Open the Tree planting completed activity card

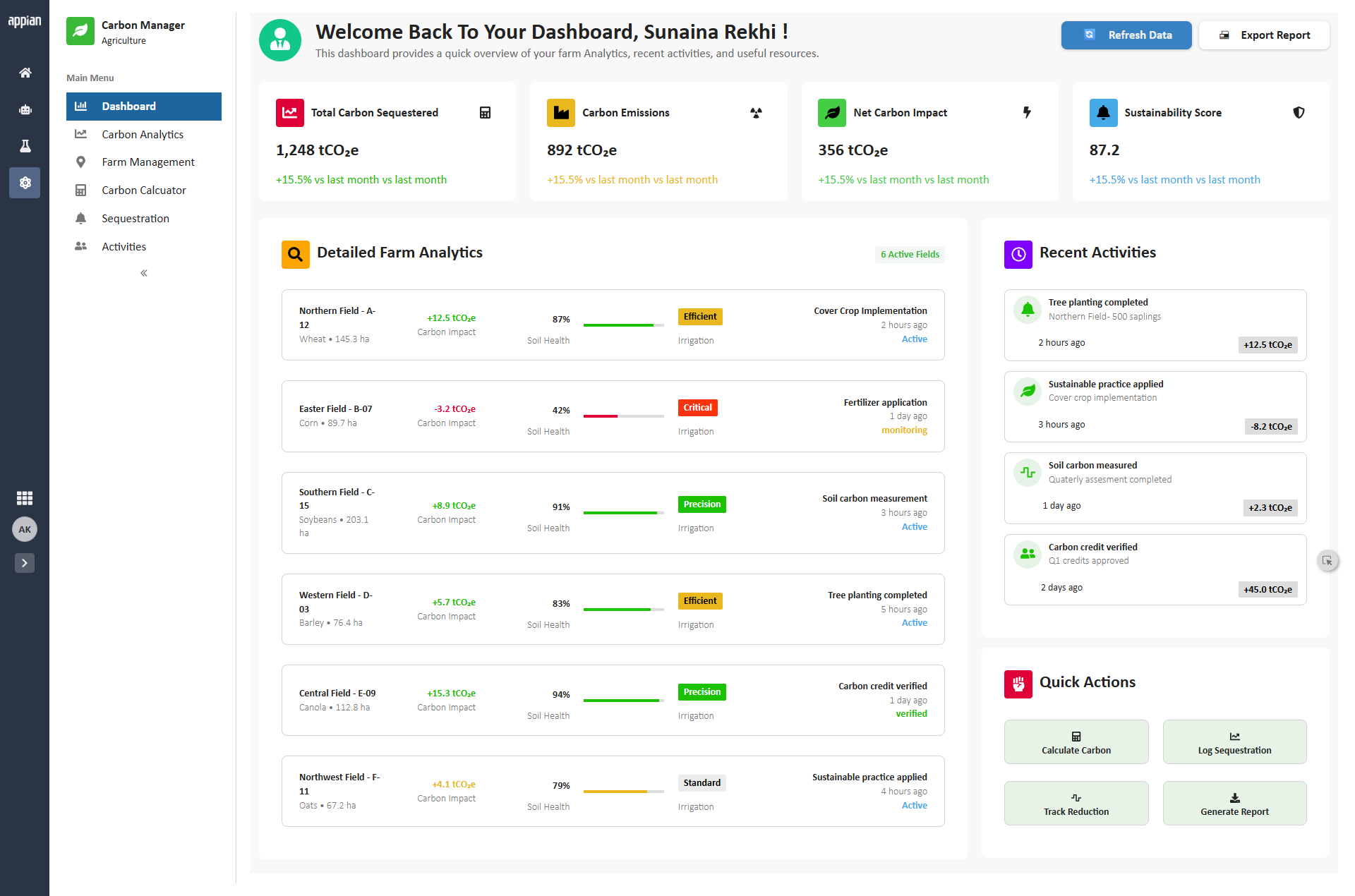point(1155,326)
